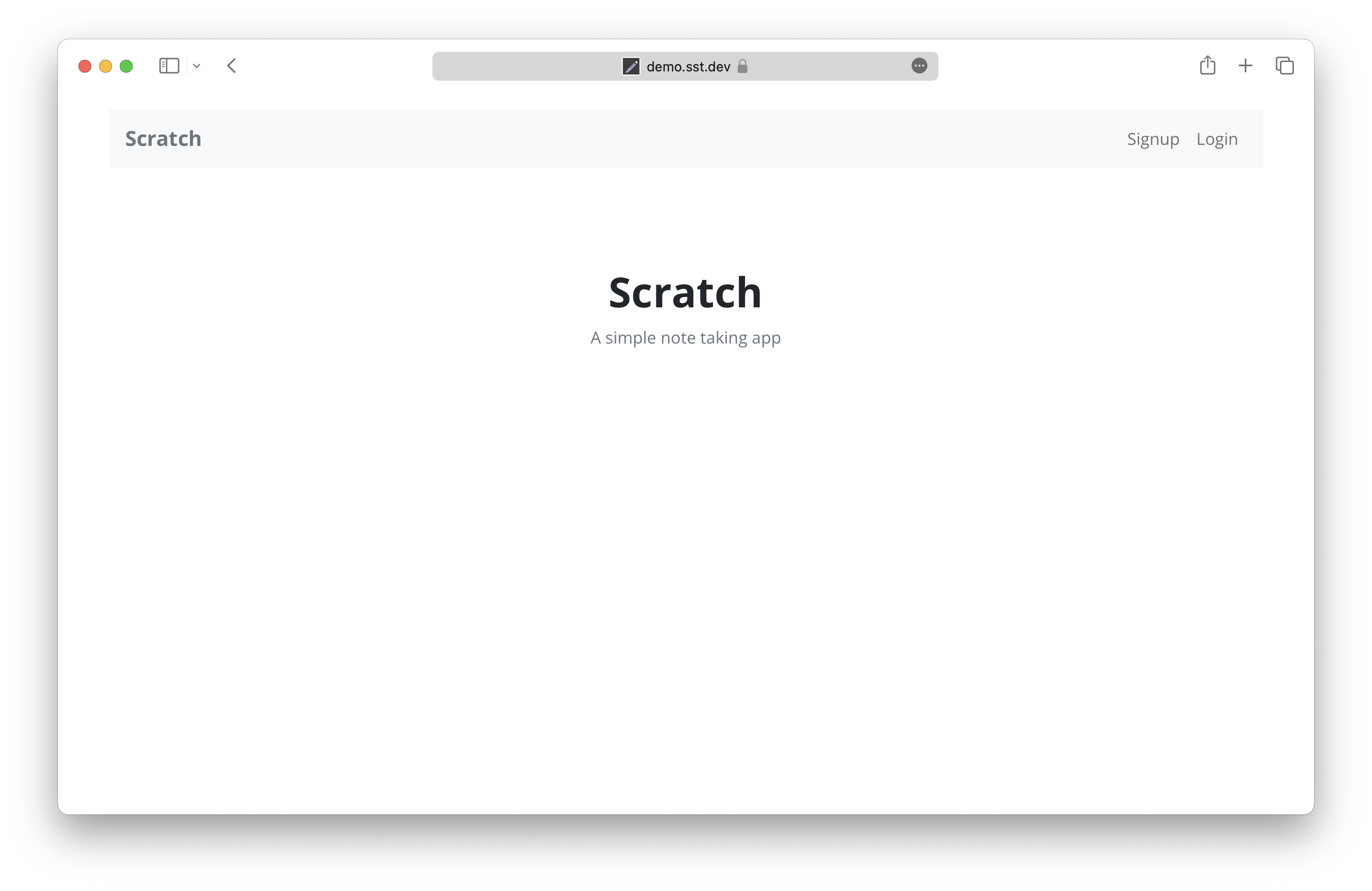Click the Login link
Image resolution: width=1372 pixels, height=891 pixels.
1217,139
